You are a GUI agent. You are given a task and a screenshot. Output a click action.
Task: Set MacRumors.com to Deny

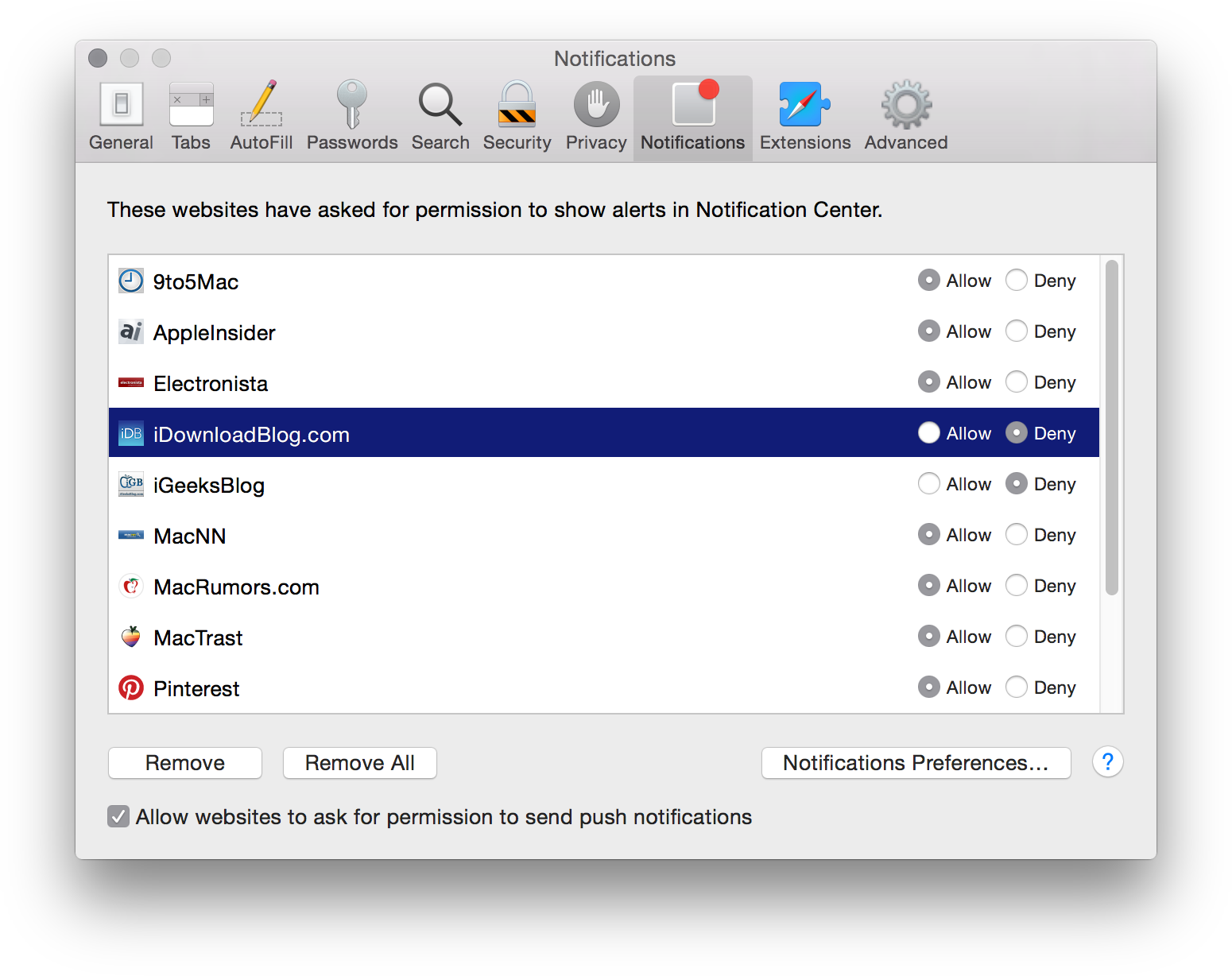pyautogui.click(x=1017, y=585)
